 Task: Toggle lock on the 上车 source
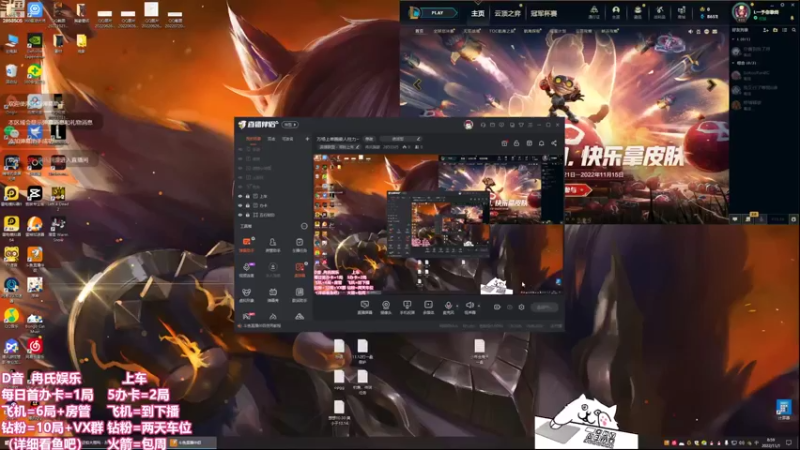click(248, 196)
